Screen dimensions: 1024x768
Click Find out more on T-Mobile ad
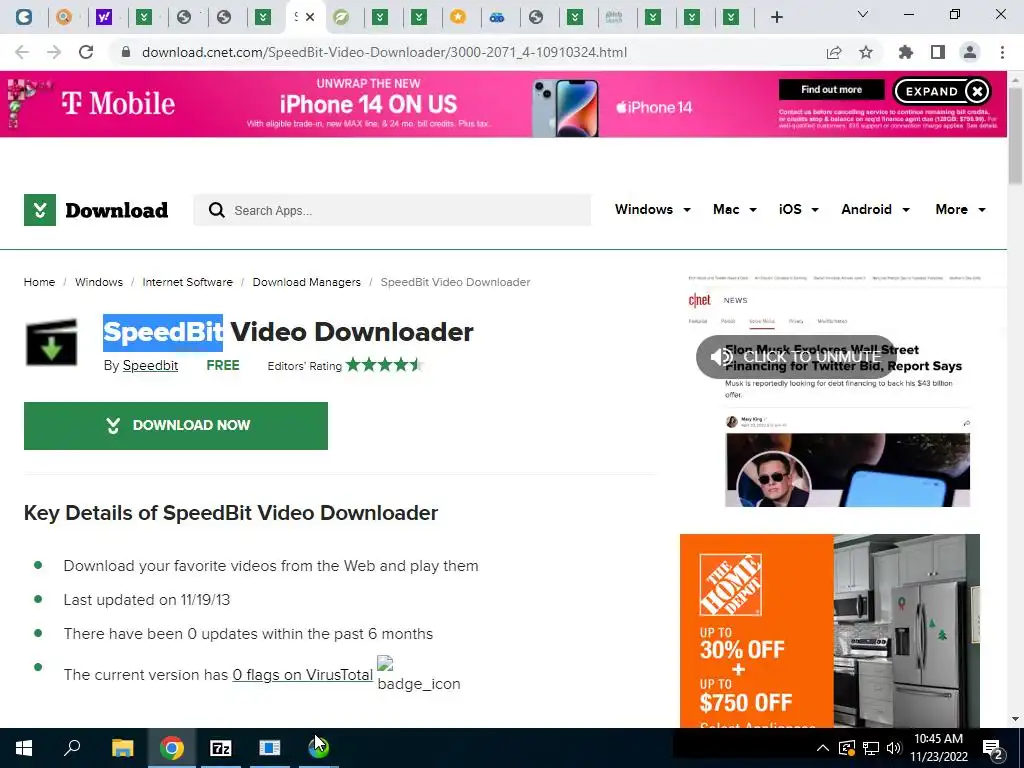click(831, 89)
